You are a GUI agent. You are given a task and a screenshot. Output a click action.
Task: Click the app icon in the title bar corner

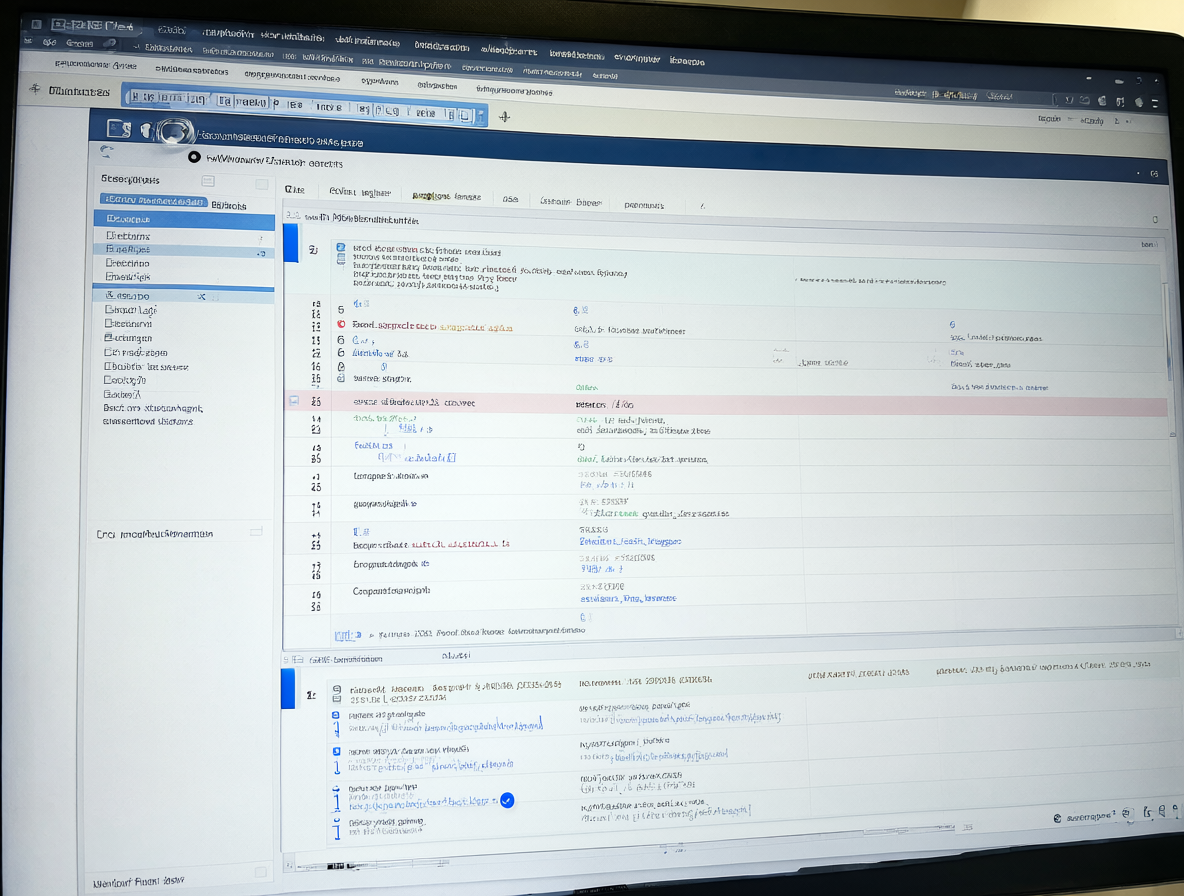[x=35, y=23]
